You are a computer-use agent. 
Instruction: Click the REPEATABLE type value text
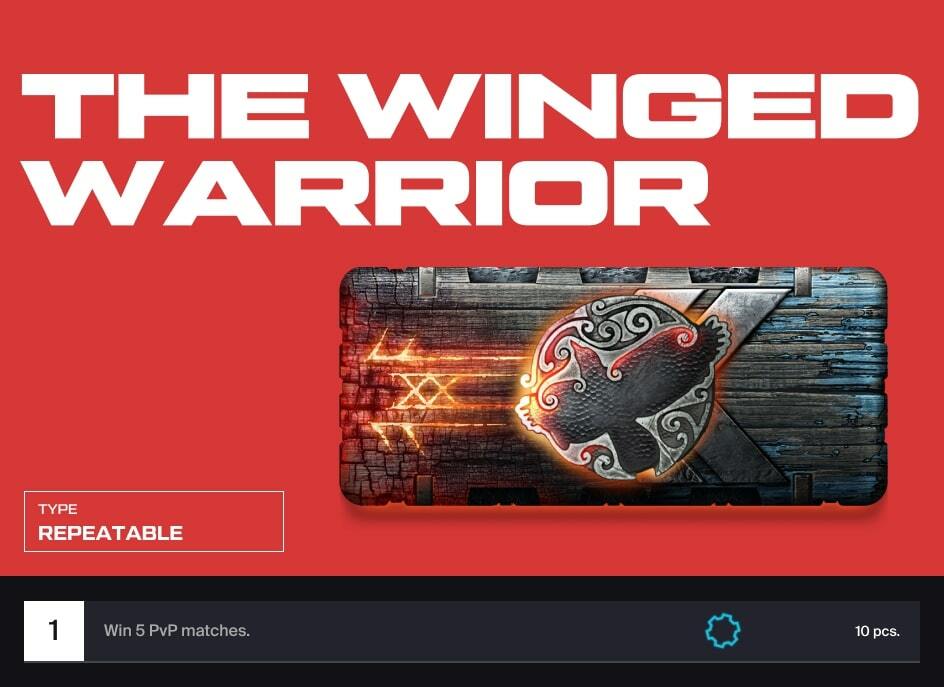(110, 533)
